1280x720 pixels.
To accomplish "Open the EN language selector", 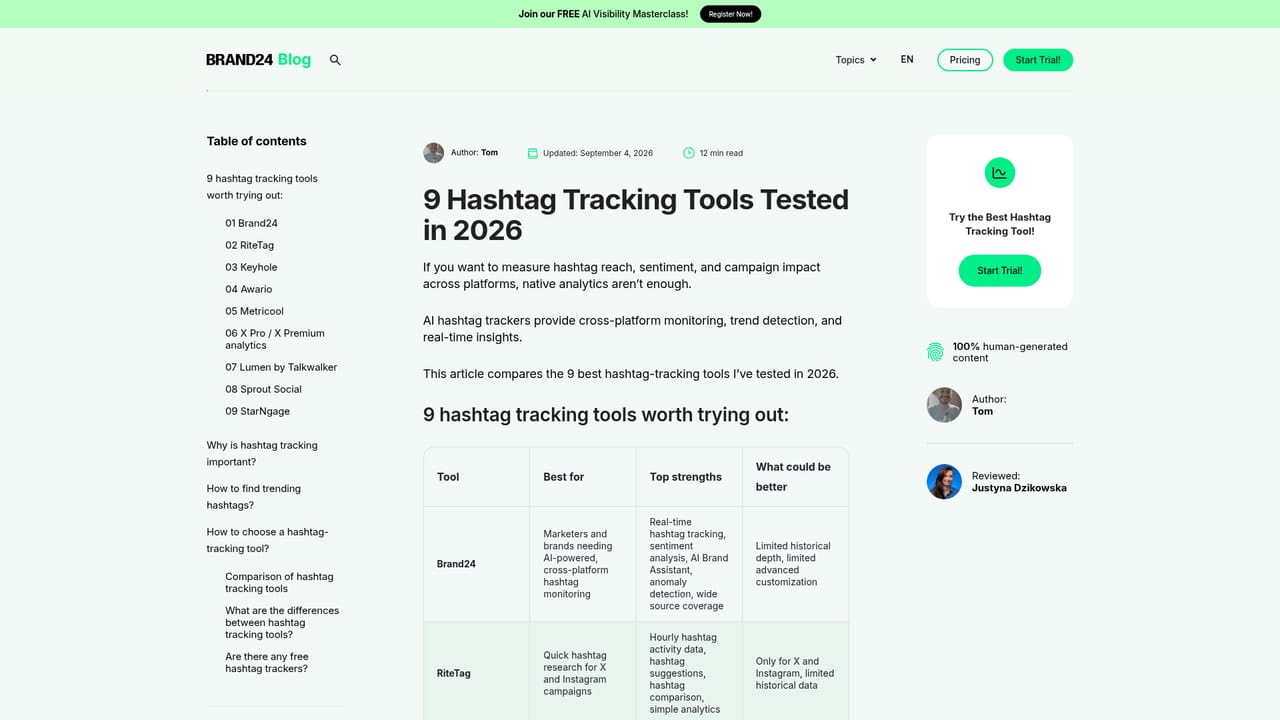I will pyautogui.click(x=907, y=60).
